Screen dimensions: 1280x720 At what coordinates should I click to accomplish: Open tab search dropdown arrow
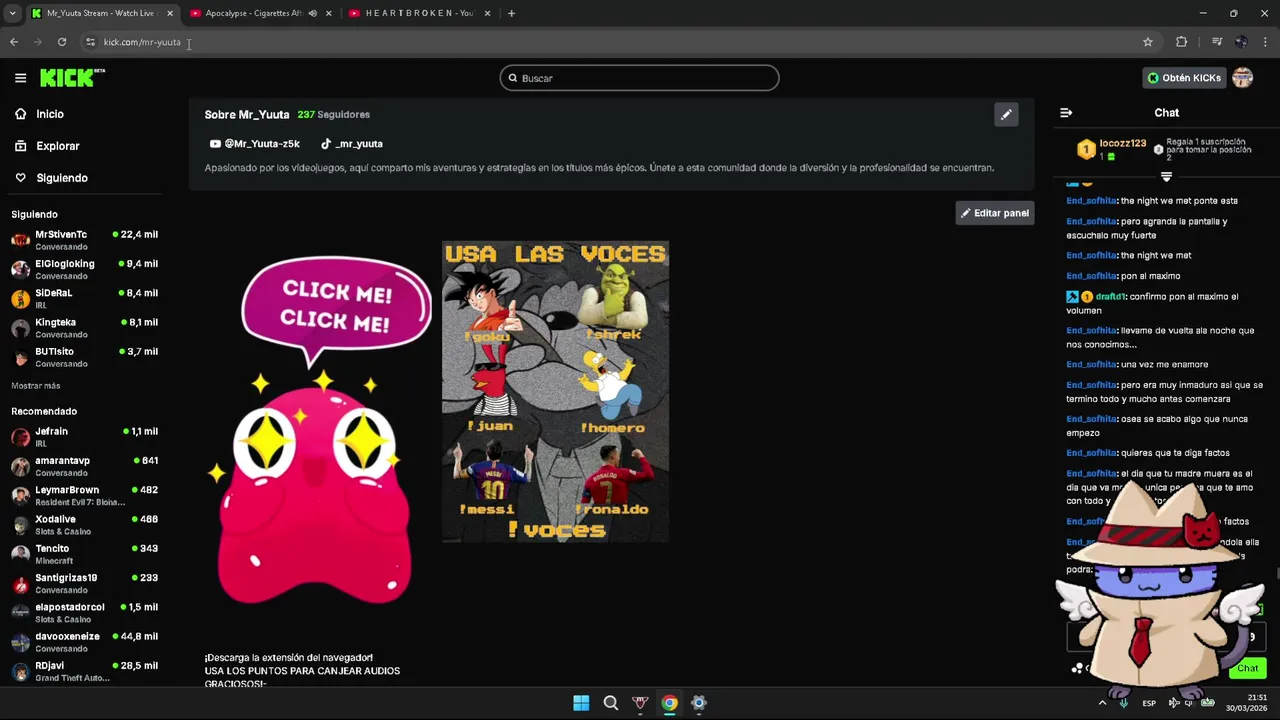coord(12,13)
